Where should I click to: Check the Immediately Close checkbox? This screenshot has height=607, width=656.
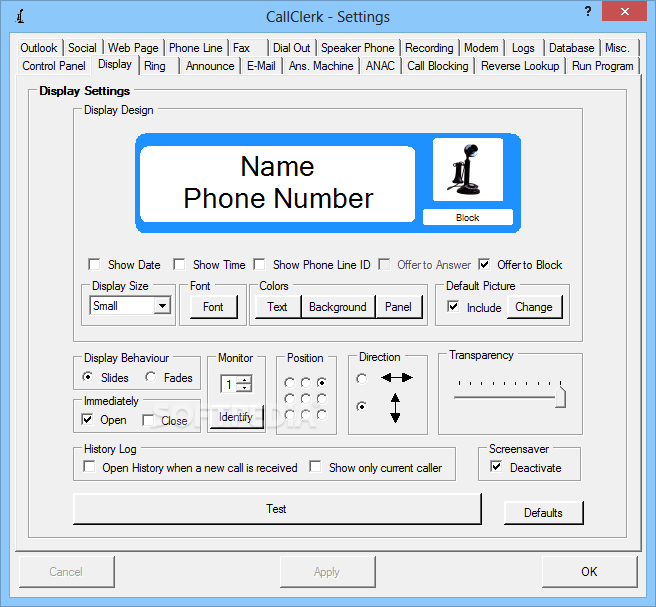[148, 420]
